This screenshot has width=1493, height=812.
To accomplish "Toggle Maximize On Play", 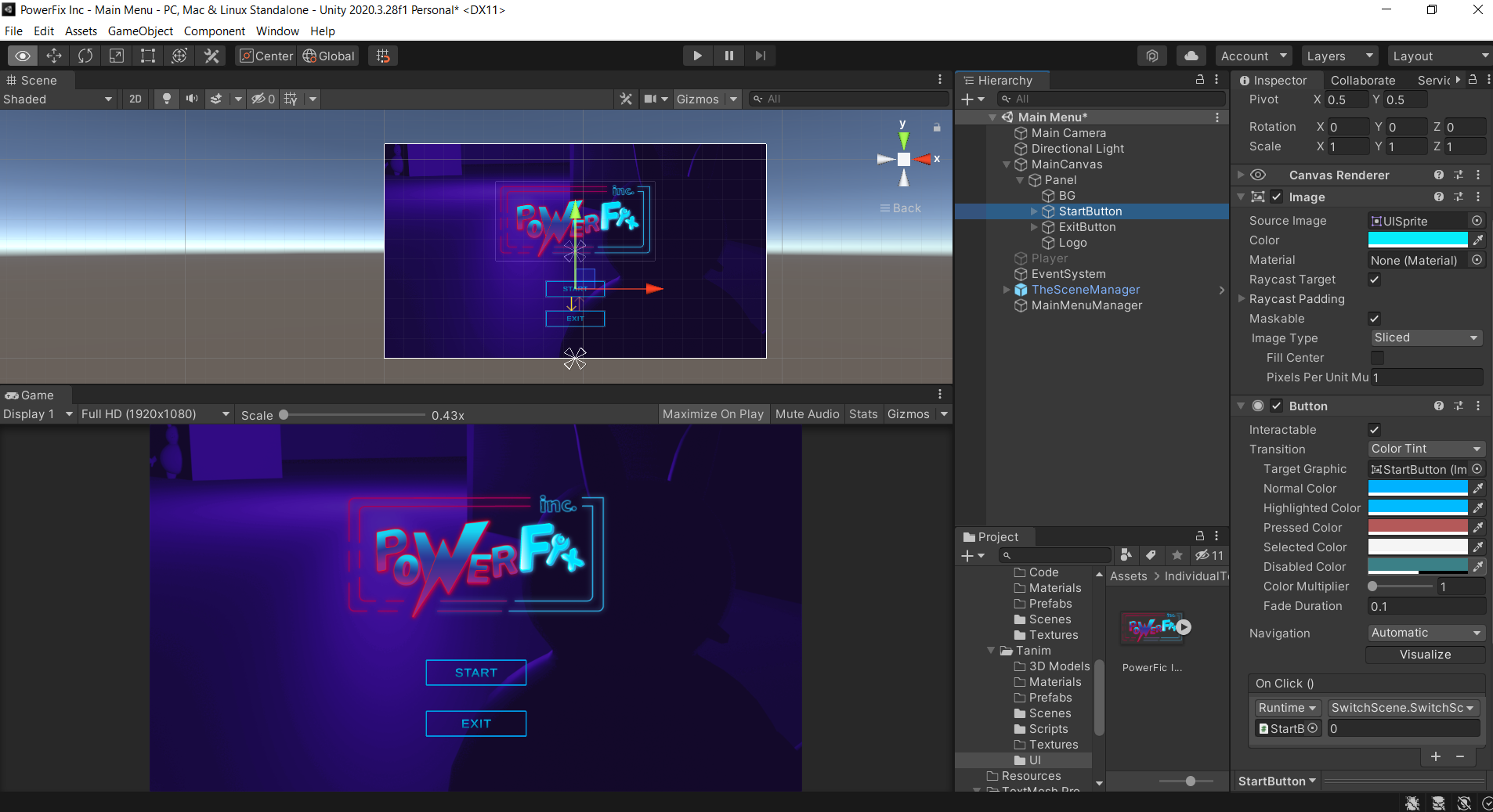I will coord(713,414).
